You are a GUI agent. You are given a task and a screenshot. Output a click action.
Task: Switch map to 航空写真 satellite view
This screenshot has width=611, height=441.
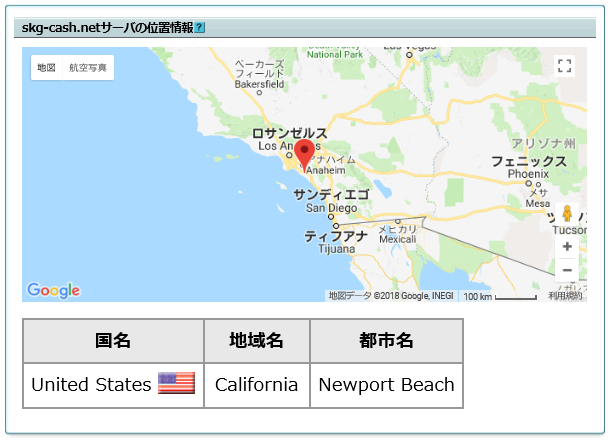88,68
